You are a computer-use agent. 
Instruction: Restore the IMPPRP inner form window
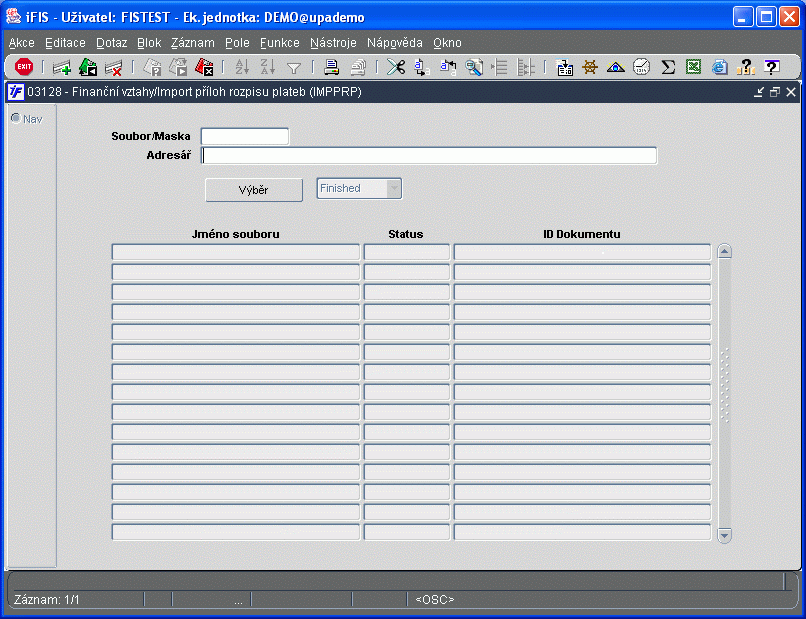coord(775,92)
